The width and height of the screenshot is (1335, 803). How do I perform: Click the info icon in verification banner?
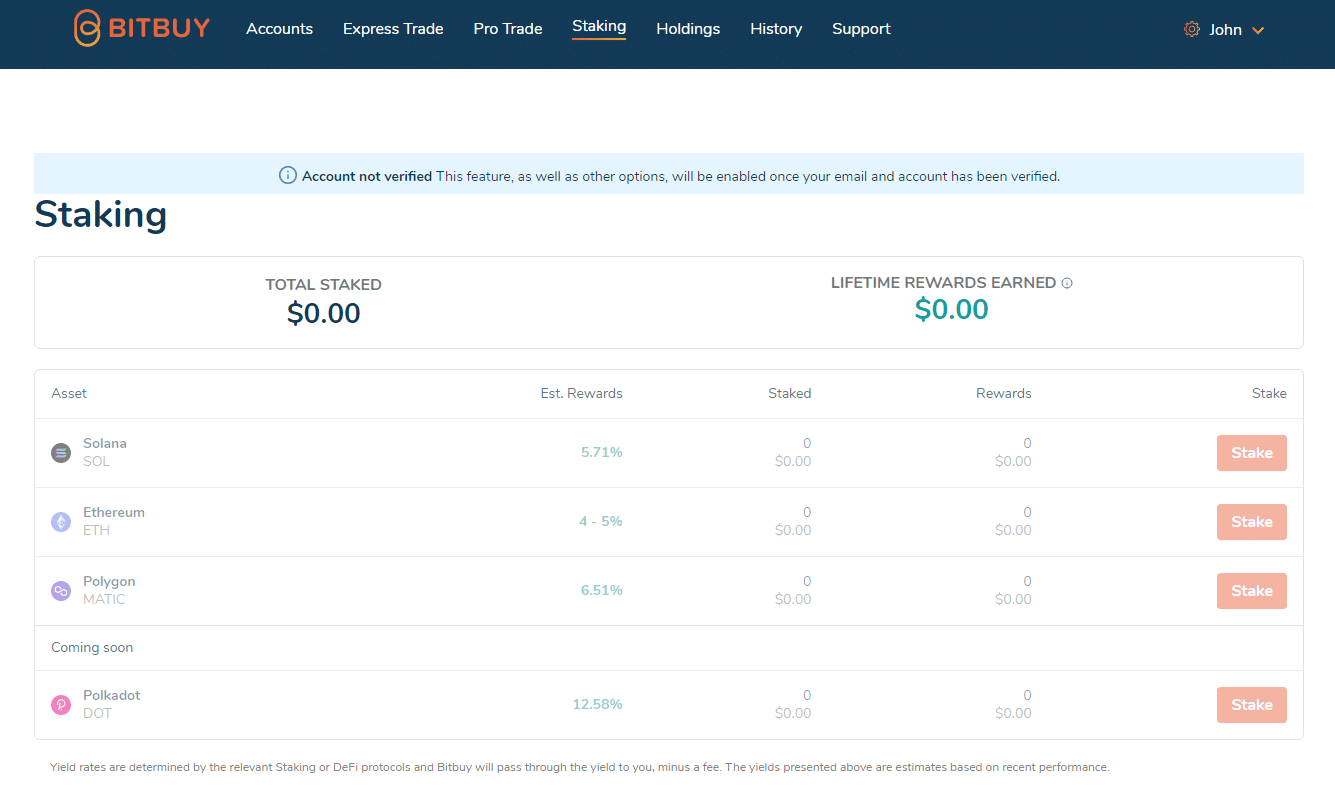[287, 176]
